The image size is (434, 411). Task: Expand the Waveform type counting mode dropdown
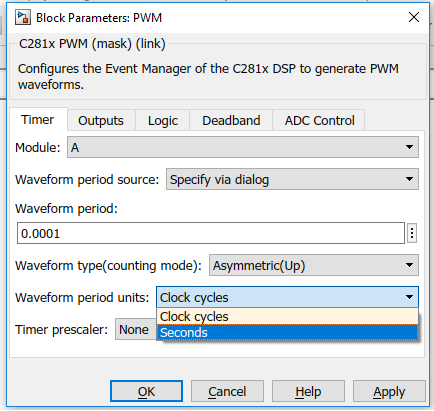tap(313, 265)
